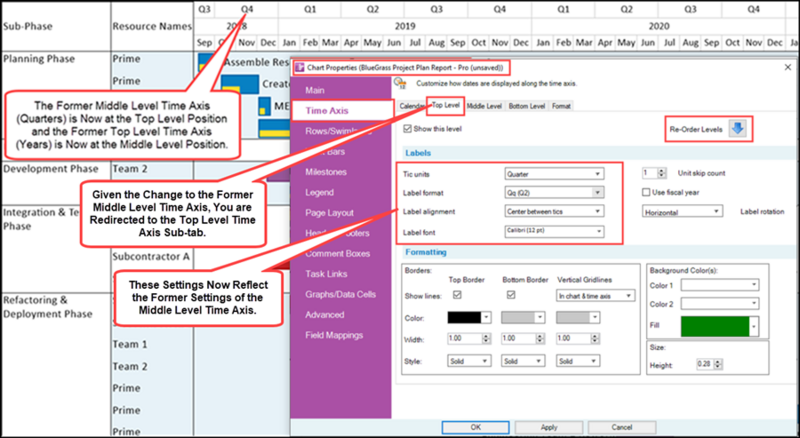Click the Cancel button
Image resolution: width=800 pixels, height=438 pixels.
point(622,427)
